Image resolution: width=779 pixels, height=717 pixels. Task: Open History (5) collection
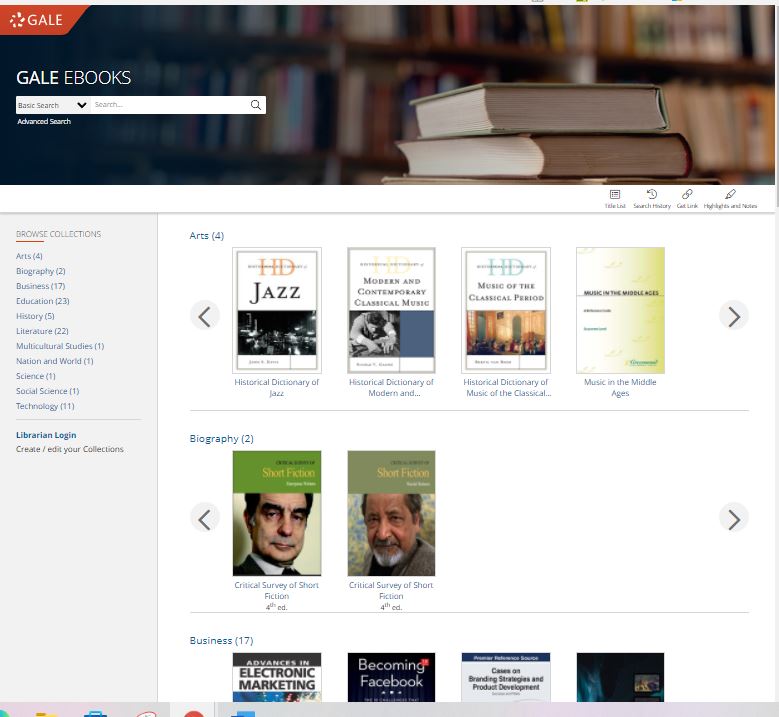[35, 316]
